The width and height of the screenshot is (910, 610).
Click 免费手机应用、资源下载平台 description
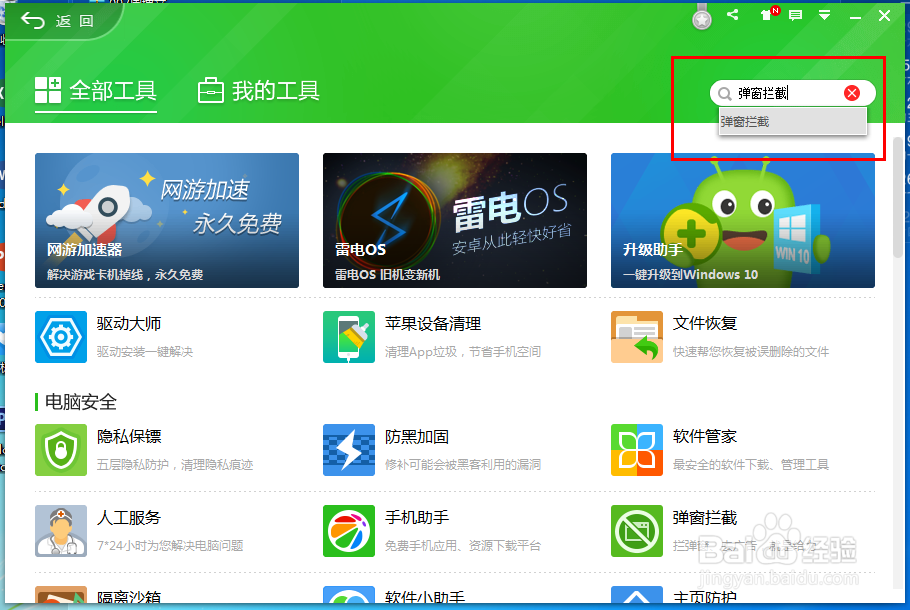pyautogui.click(x=463, y=546)
